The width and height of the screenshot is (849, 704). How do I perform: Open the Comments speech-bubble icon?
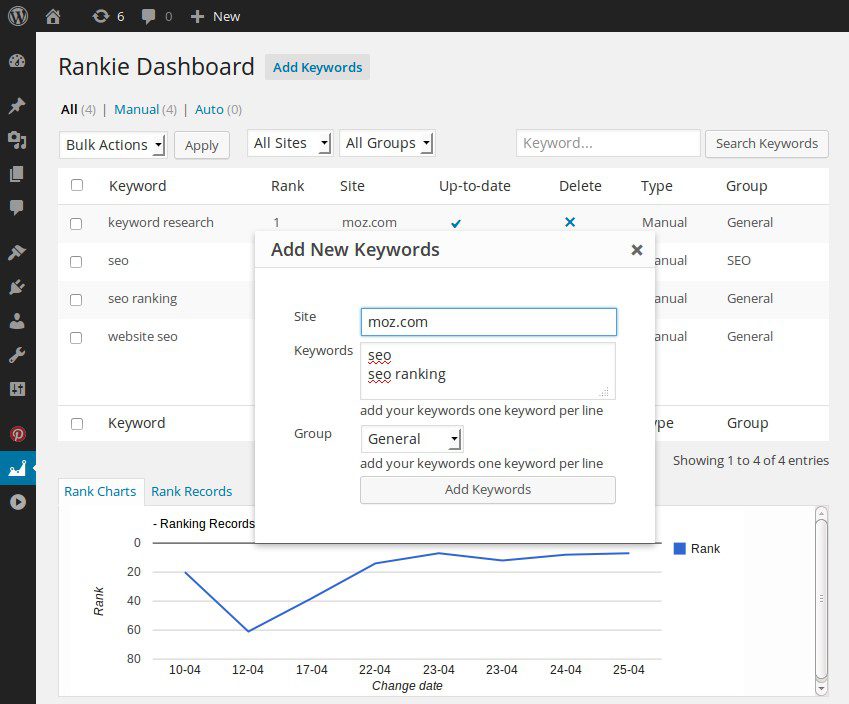(x=15, y=207)
